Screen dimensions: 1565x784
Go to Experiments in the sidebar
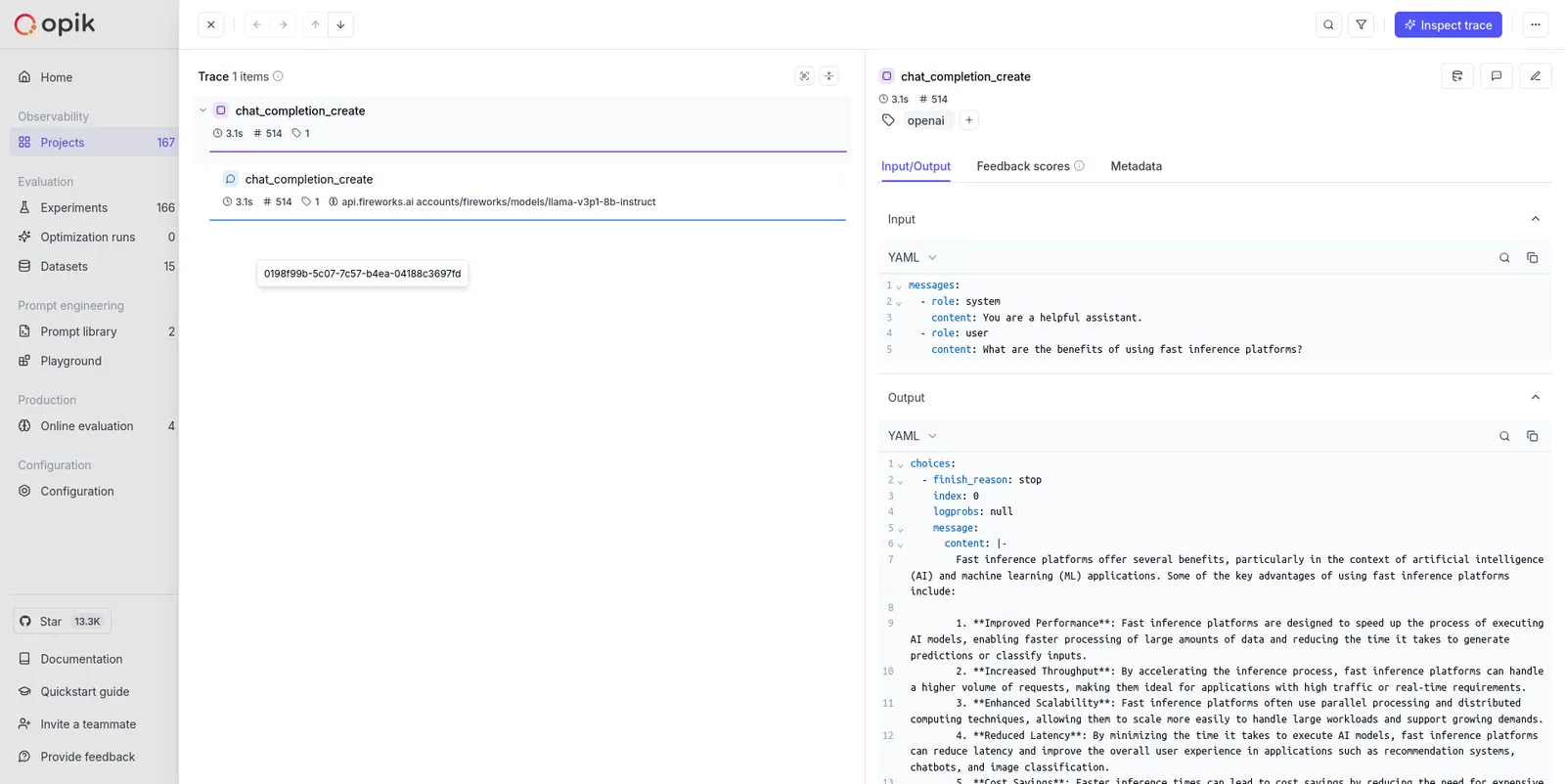tap(94, 207)
